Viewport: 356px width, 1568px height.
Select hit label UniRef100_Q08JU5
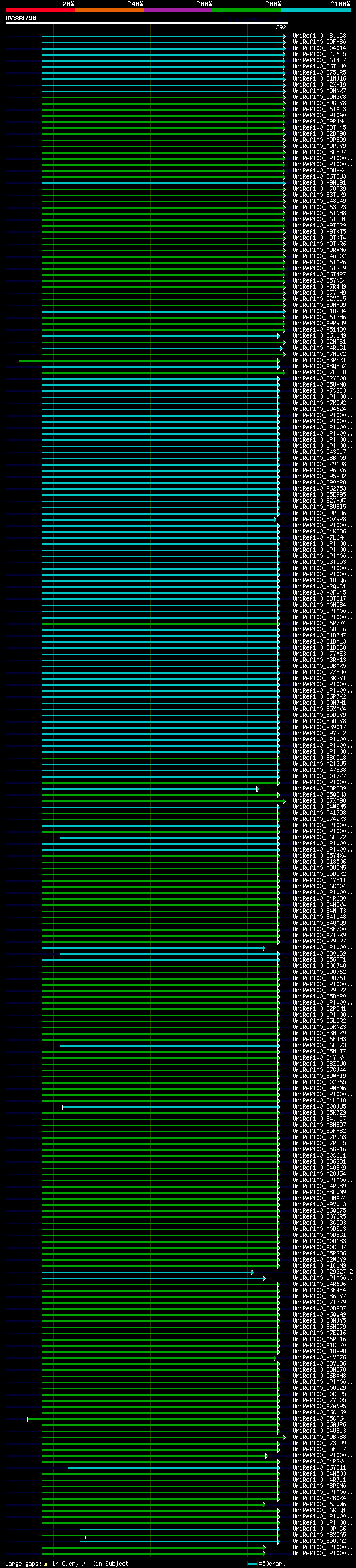[319, 1107]
